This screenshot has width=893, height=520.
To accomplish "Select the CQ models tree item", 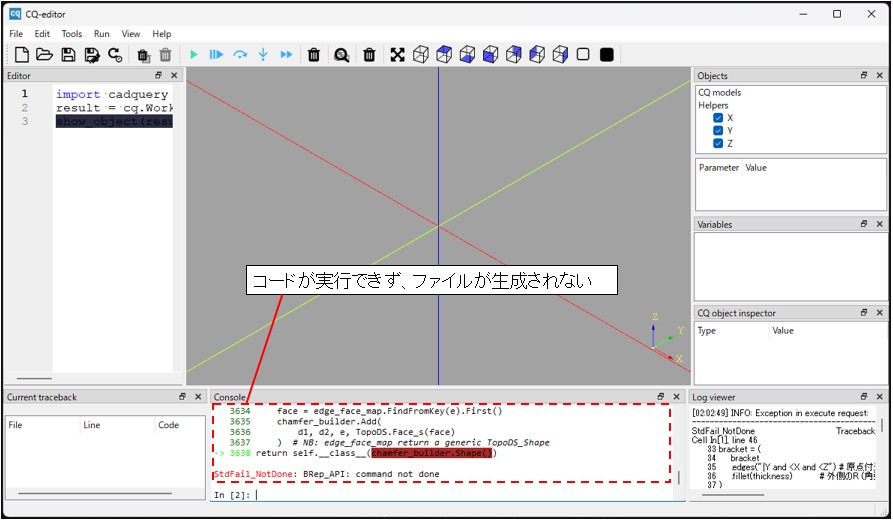I will point(720,93).
